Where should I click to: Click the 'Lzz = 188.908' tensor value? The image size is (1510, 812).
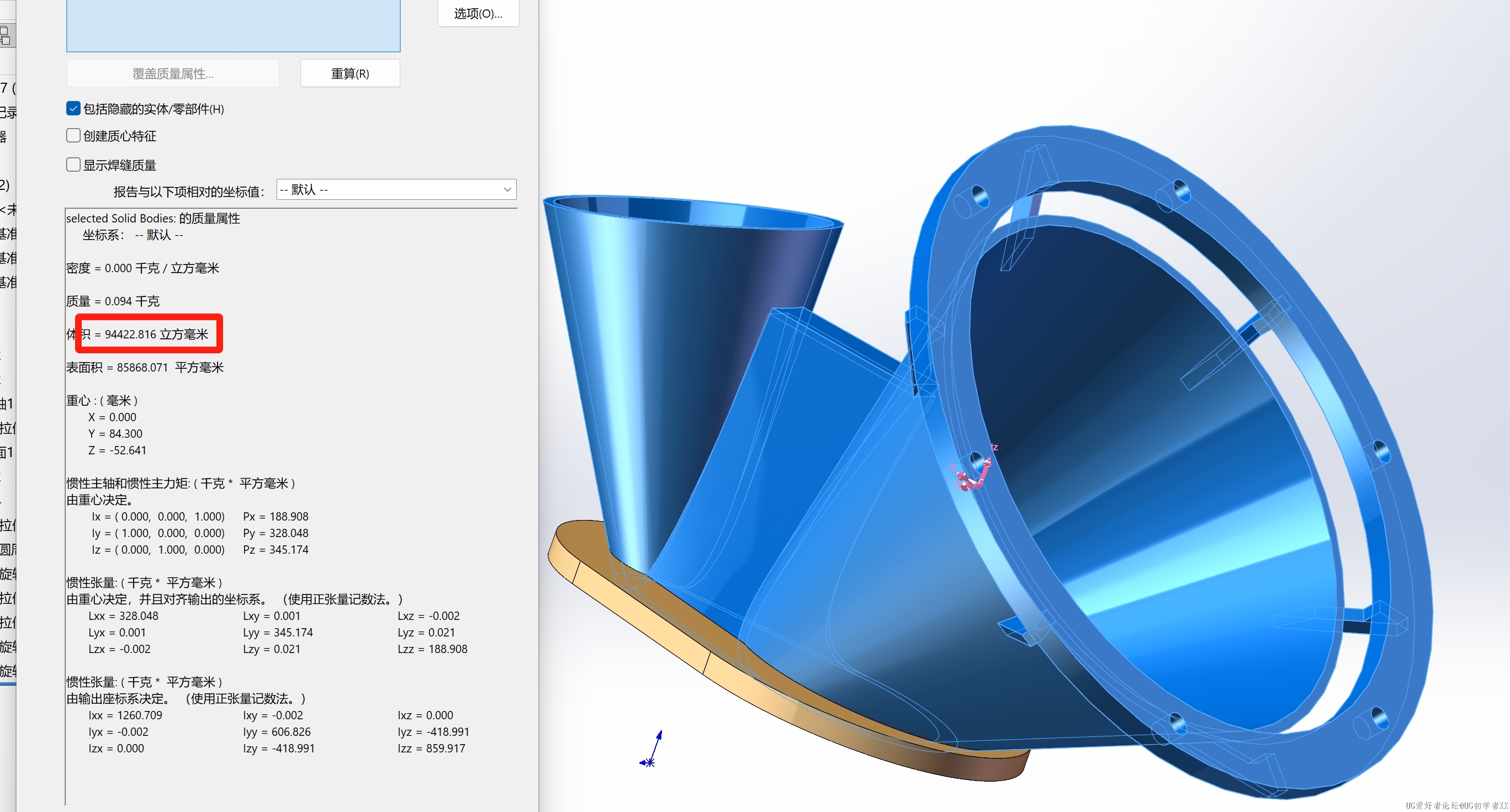pos(432,649)
